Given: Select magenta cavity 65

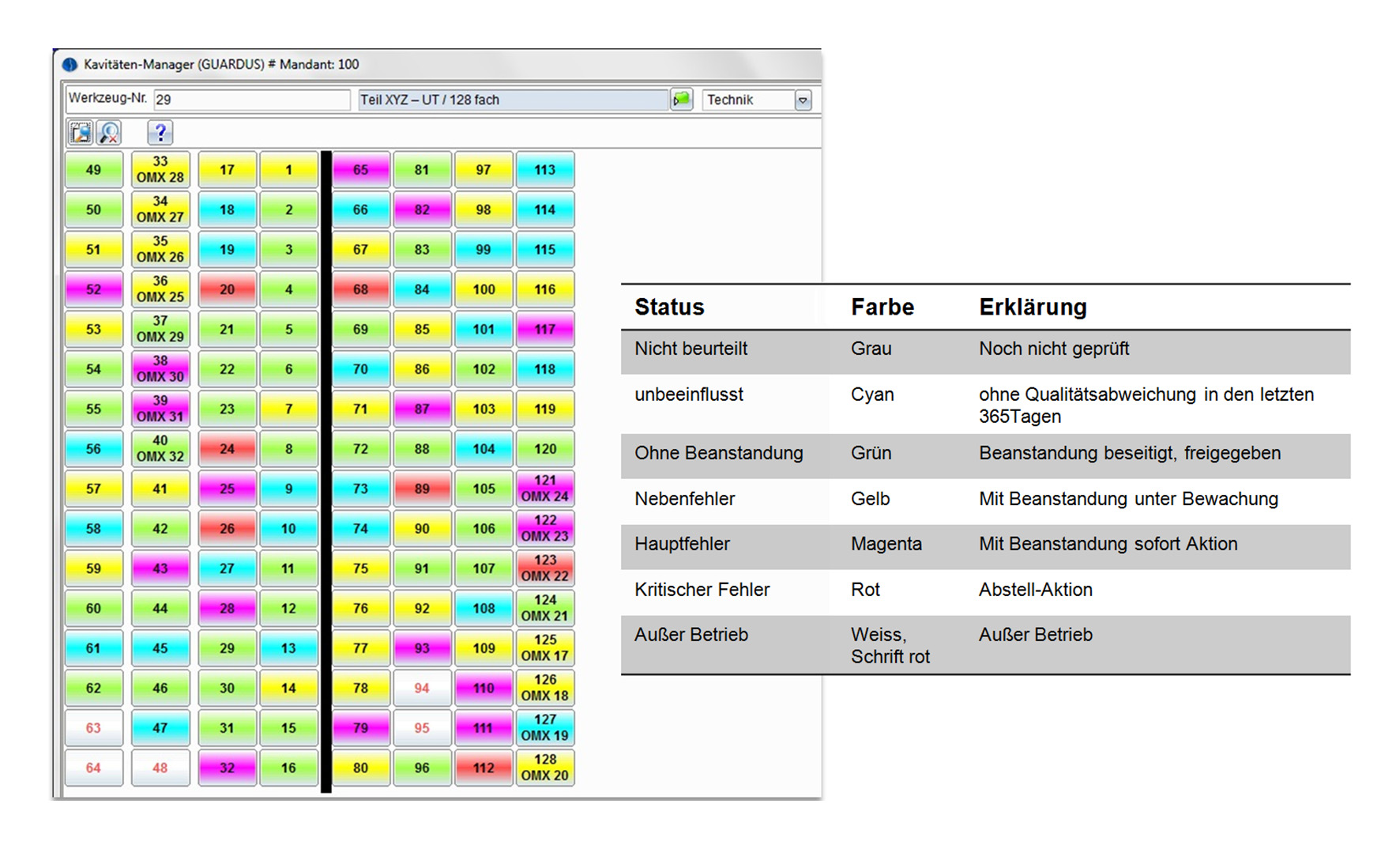Looking at the screenshot, I should [360, 170].
